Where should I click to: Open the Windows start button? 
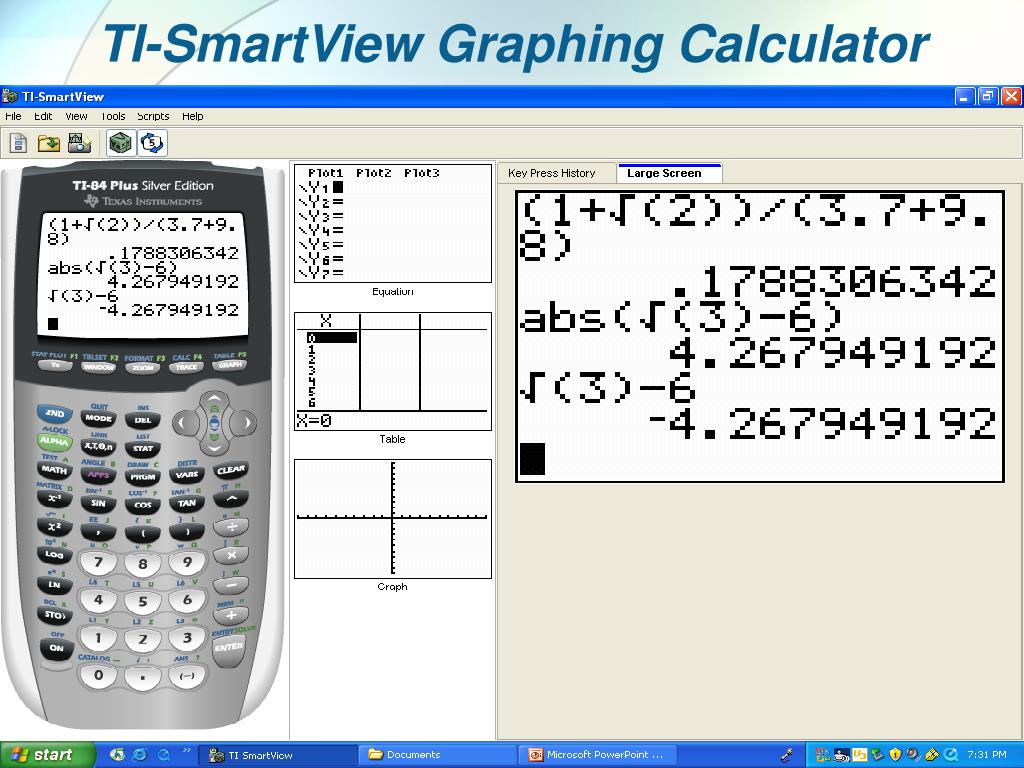tap(46, 755)
